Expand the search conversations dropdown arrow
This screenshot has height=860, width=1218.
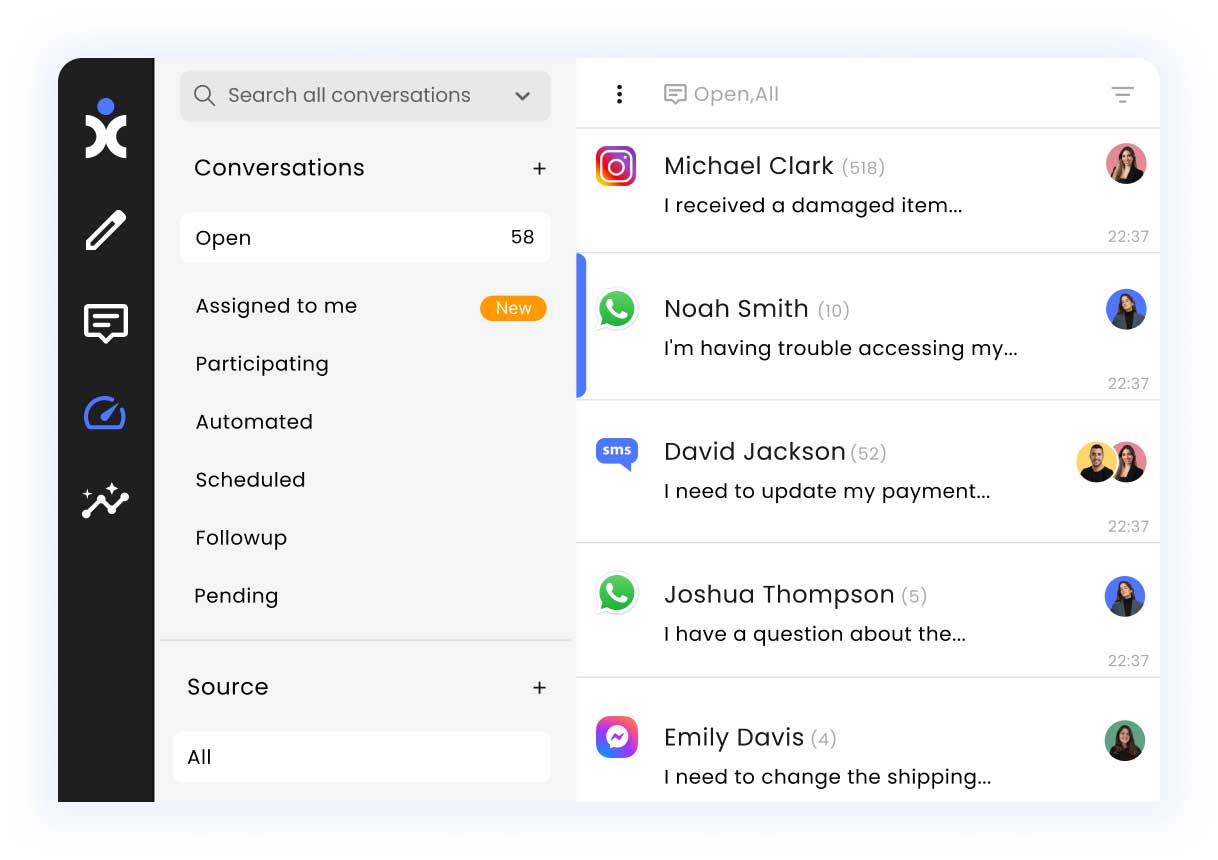coord(522,96)
